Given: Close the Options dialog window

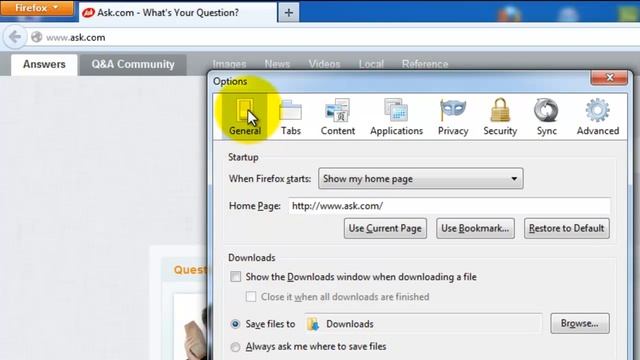Looking at the screenshot, I should pyautogui.click(x=609, y=77).
